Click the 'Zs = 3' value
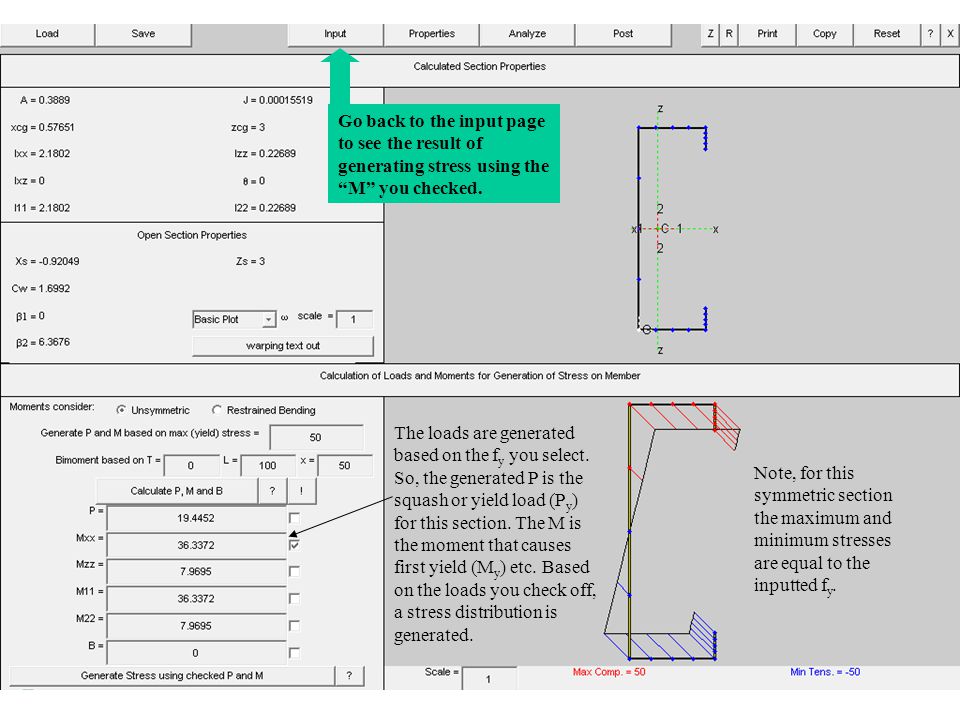 click(x=250, y=261)
